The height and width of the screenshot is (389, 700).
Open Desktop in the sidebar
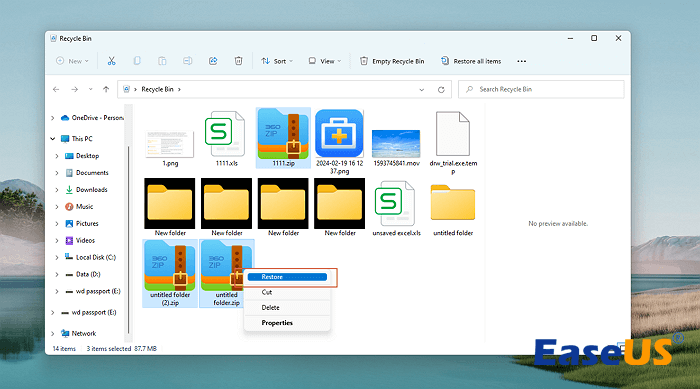(x=82, y=156)
